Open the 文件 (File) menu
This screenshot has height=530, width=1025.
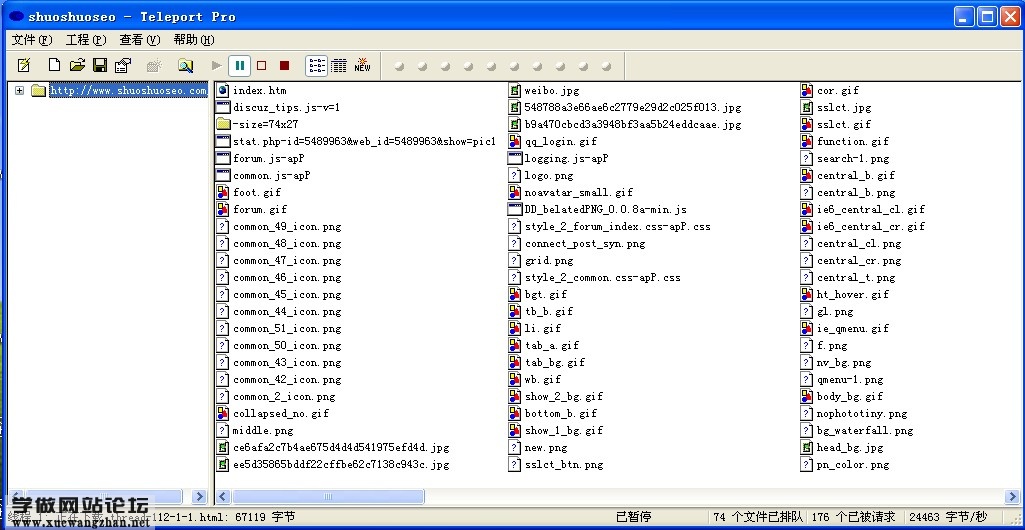[31, 40]
